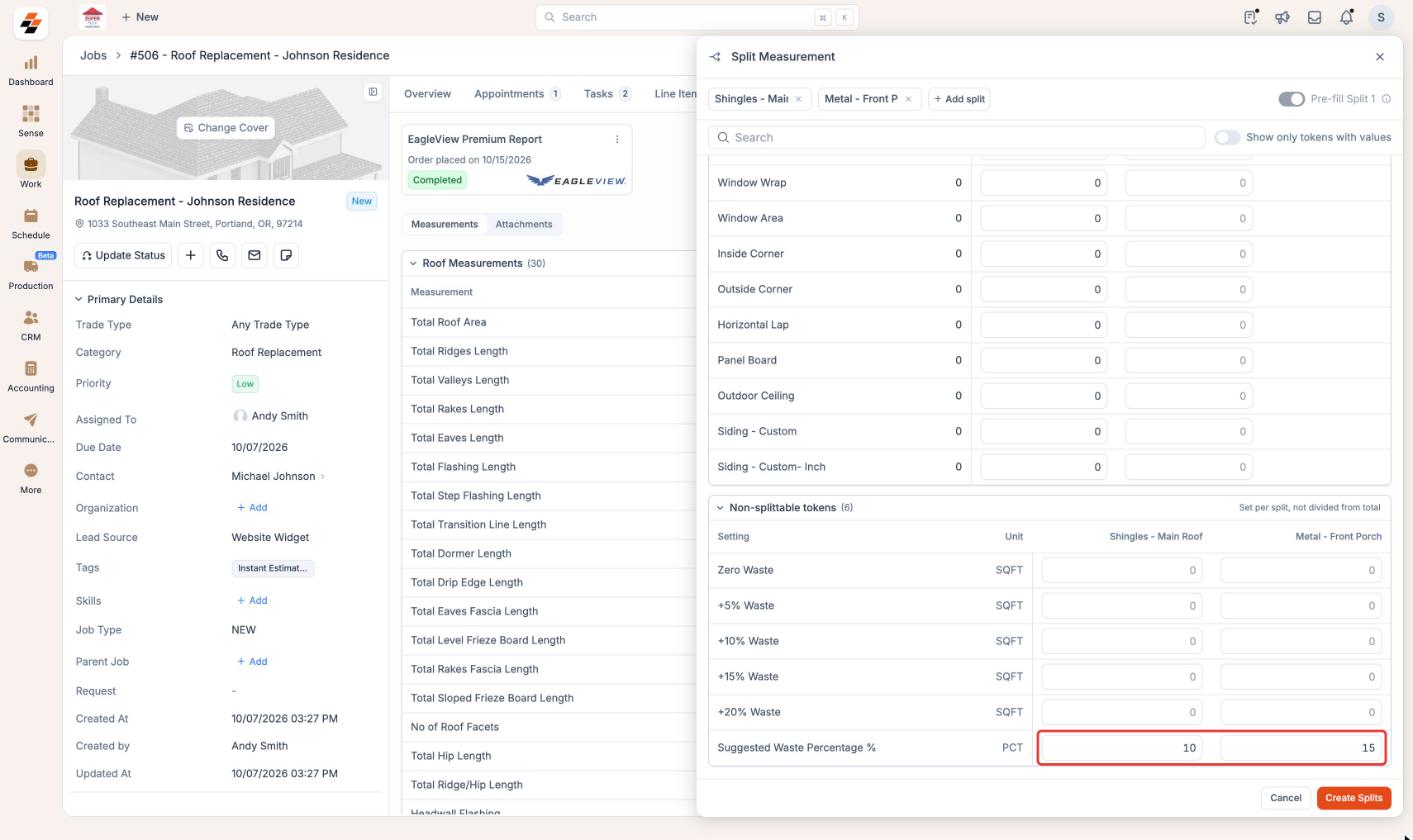The image size is (1413, 840).
Task: Enable Show only tokens with values
Action: click(x=1227, y=137)
